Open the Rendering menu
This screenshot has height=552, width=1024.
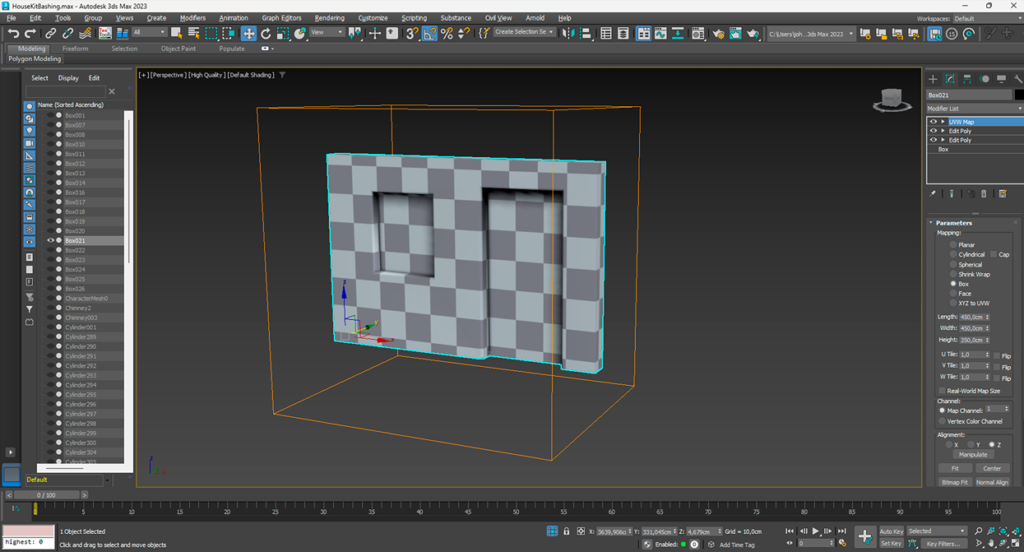click(x=329, y=18)
